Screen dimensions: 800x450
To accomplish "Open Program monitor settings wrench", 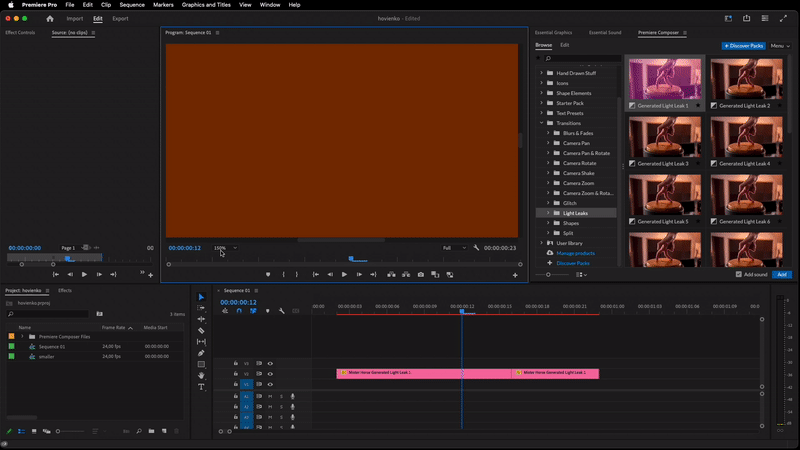I will tap(476, 248).
